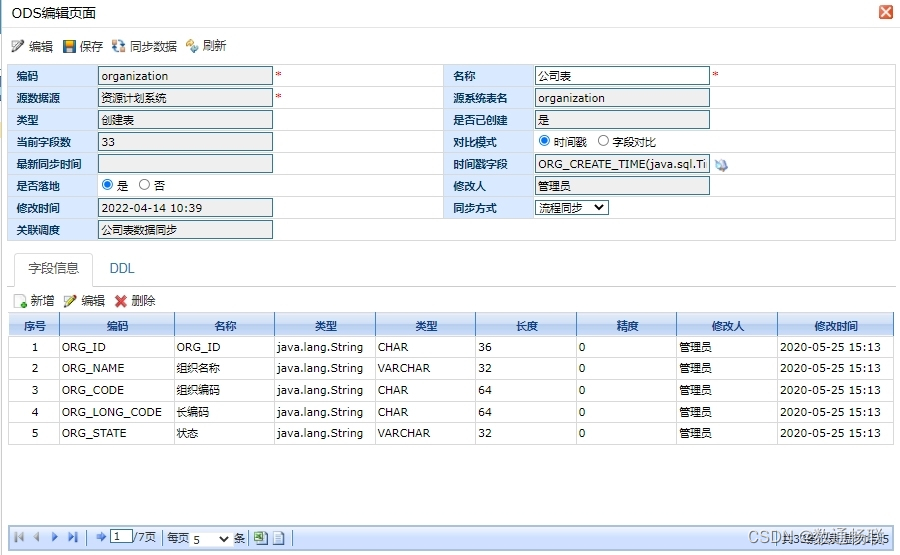The image size is (900, 555).
Task: Edit selected field via 字段信息 编辑 icon
Action: 70,301
